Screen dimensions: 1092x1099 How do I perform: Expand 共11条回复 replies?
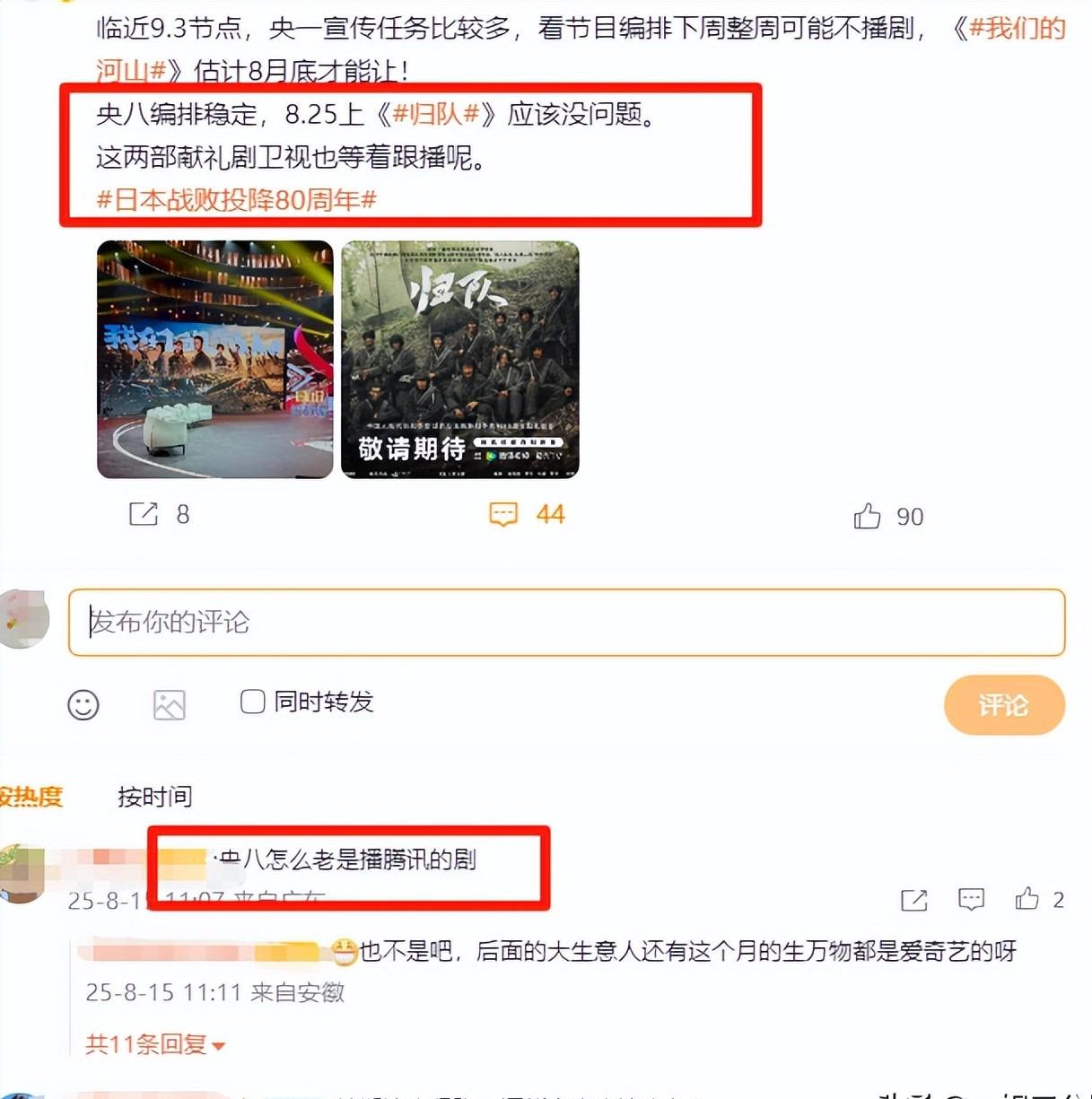[154, 1044]
